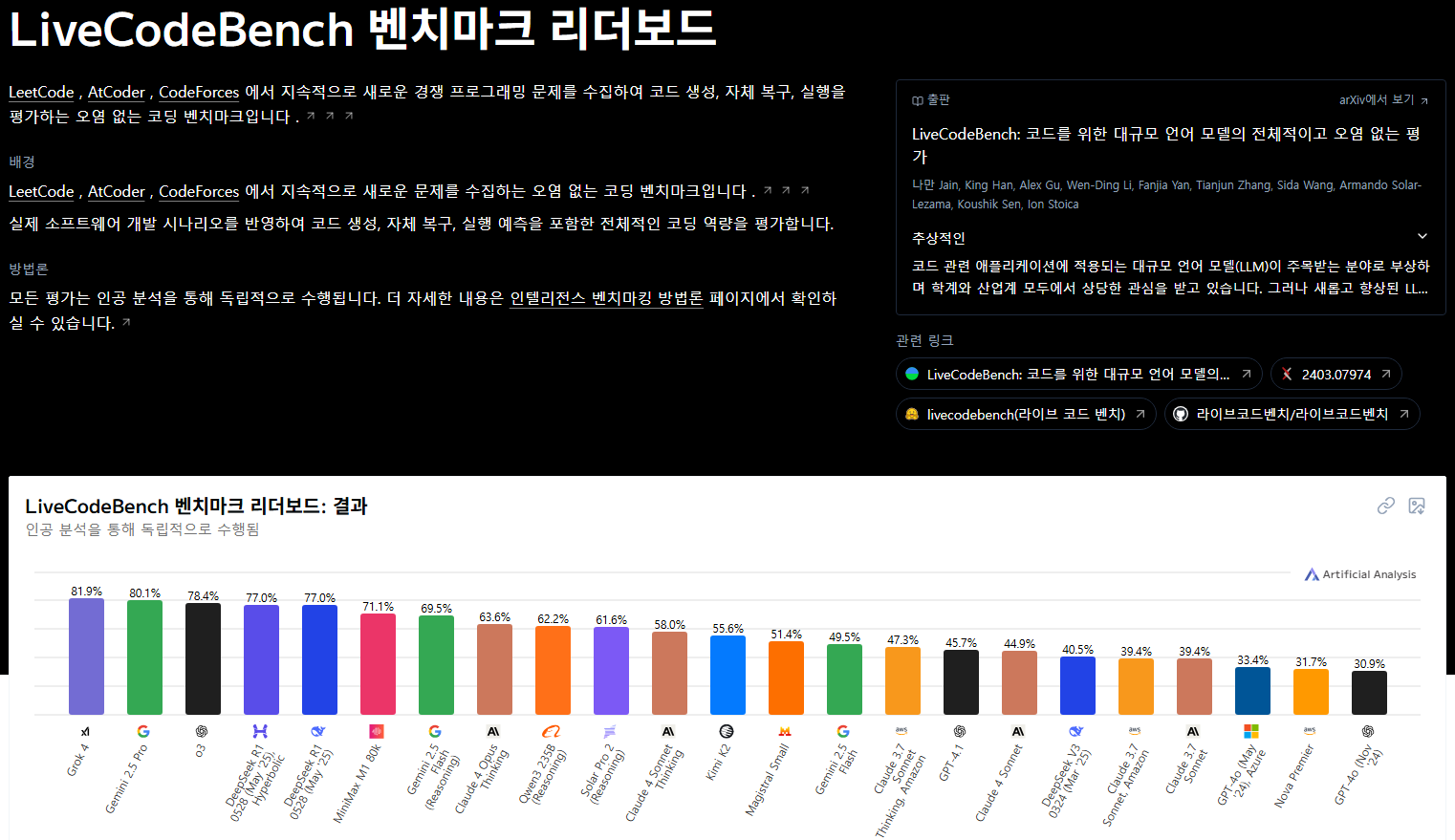Click the Google logo above Gemini 2.5 Flash (Reasoning)
This screenshot has width=1455, height=840.
[435, 731]
